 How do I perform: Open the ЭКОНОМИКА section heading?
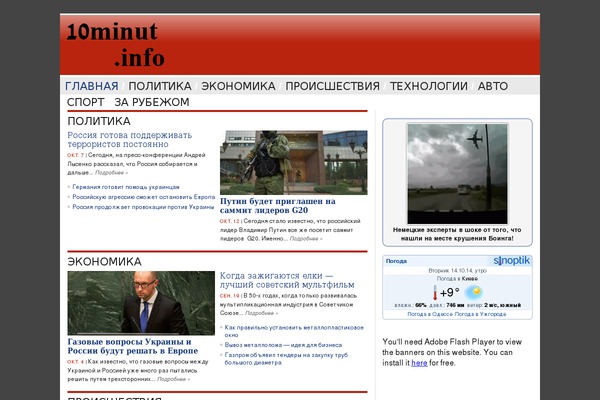coord(104,262)
